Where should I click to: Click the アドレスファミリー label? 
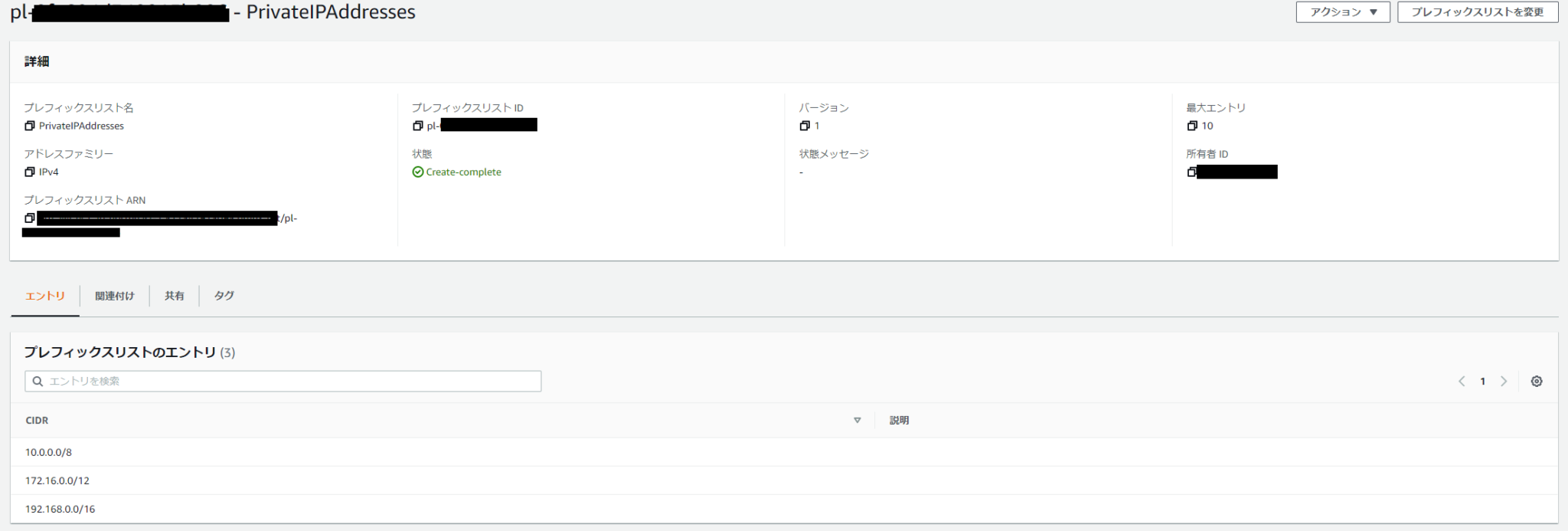click(x=69, y=154)
